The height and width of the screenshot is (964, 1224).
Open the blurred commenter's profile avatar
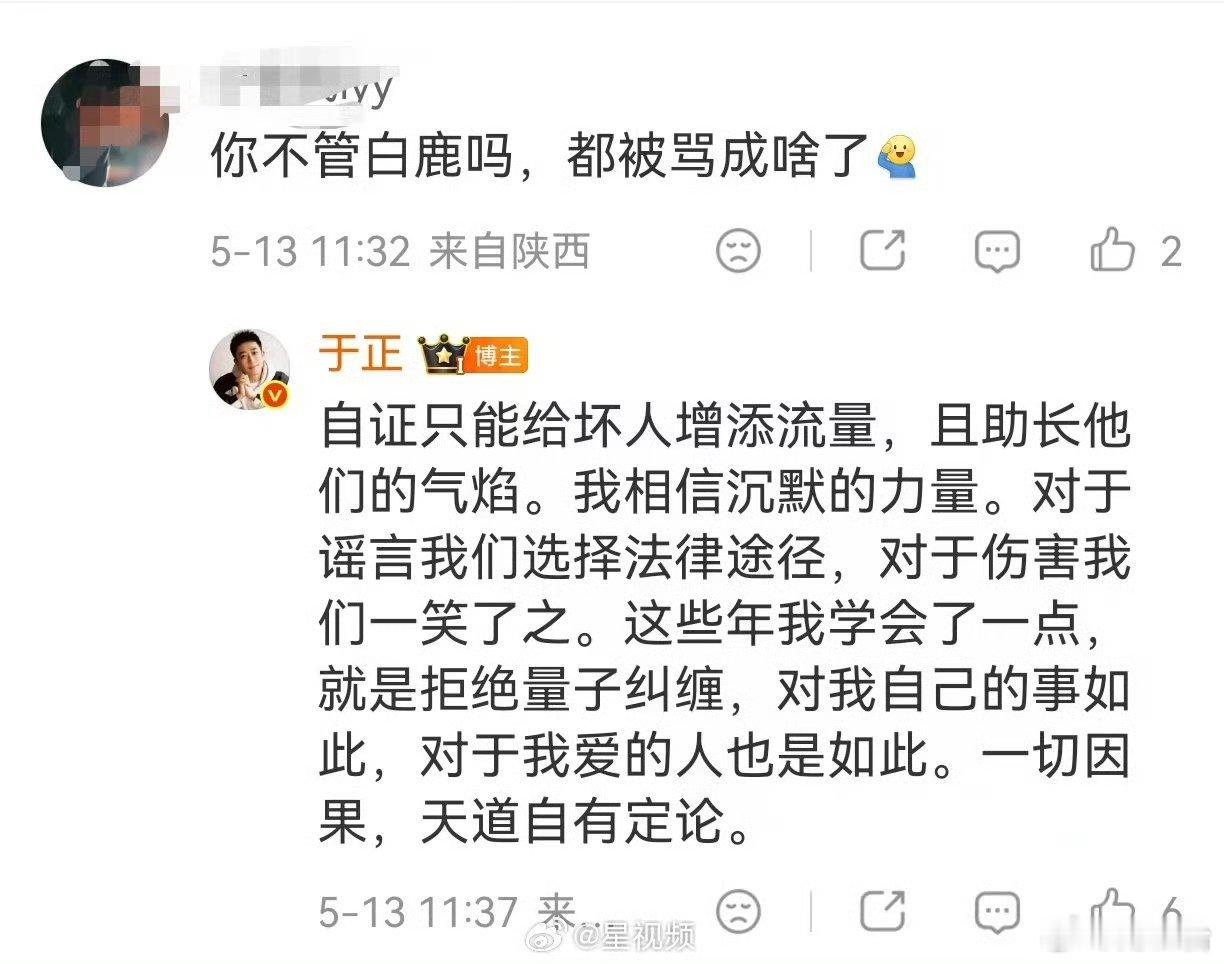[x=103, y=122]
